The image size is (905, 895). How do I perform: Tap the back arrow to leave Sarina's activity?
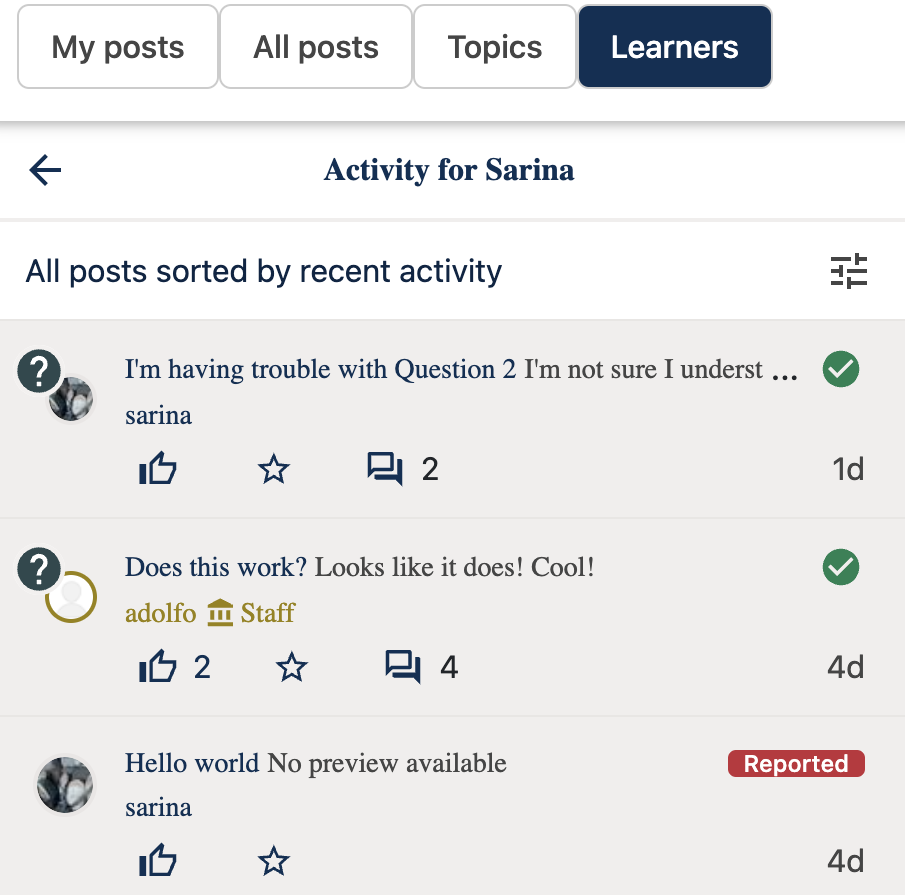tap(44, 170)
